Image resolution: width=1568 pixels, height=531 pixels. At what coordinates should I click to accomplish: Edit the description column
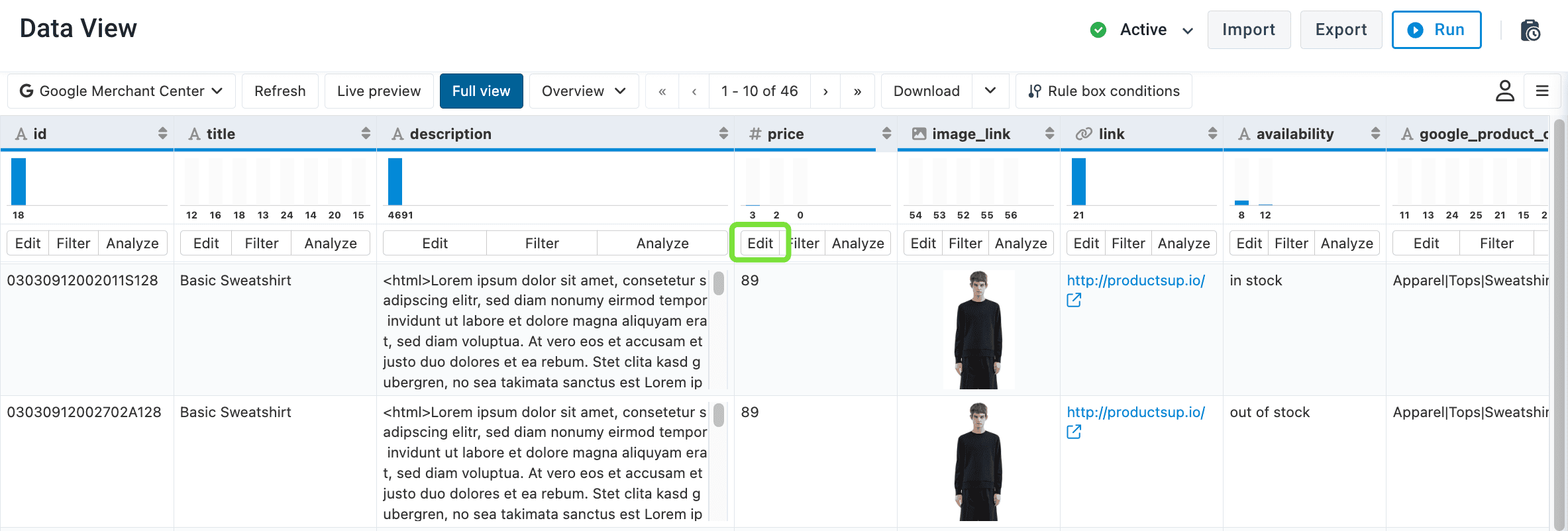point(435,243)
